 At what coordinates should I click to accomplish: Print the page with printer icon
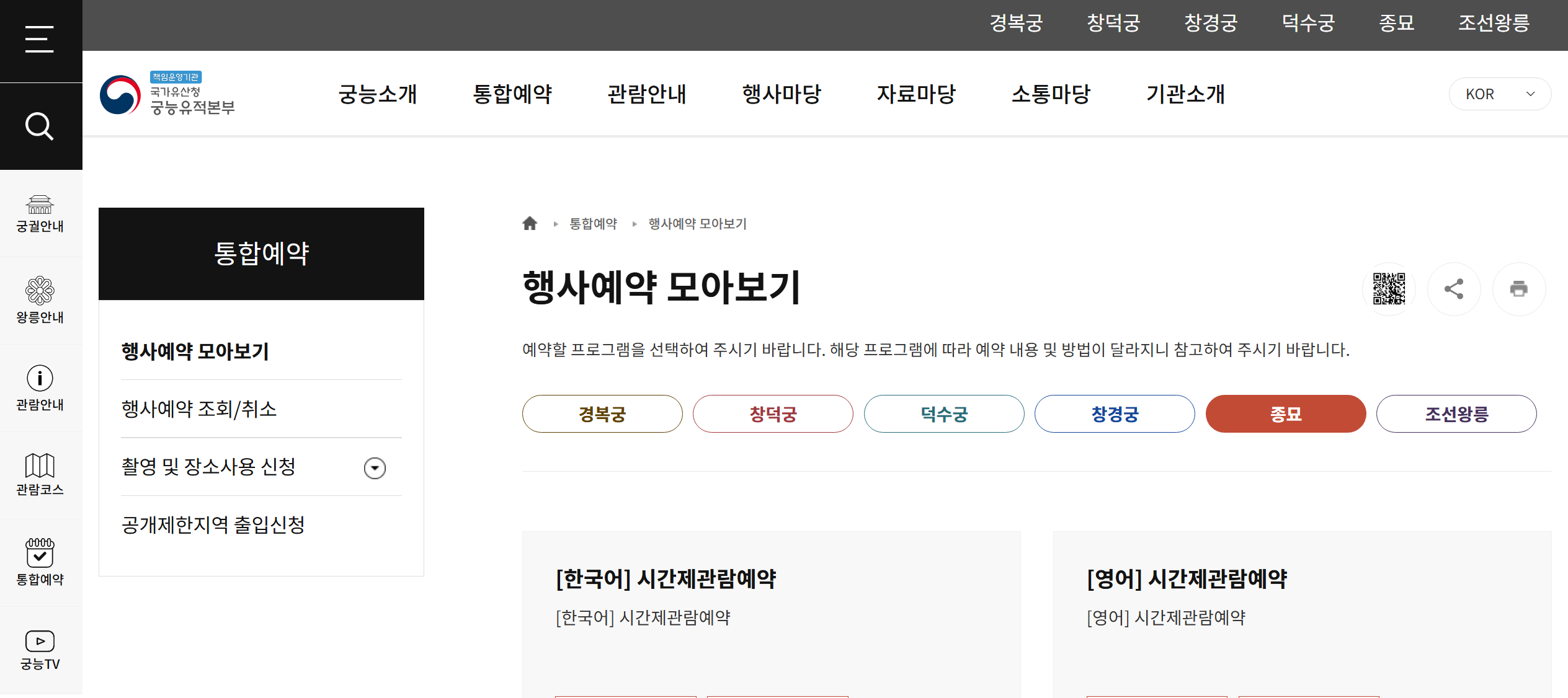click(x=1518, y=289)
